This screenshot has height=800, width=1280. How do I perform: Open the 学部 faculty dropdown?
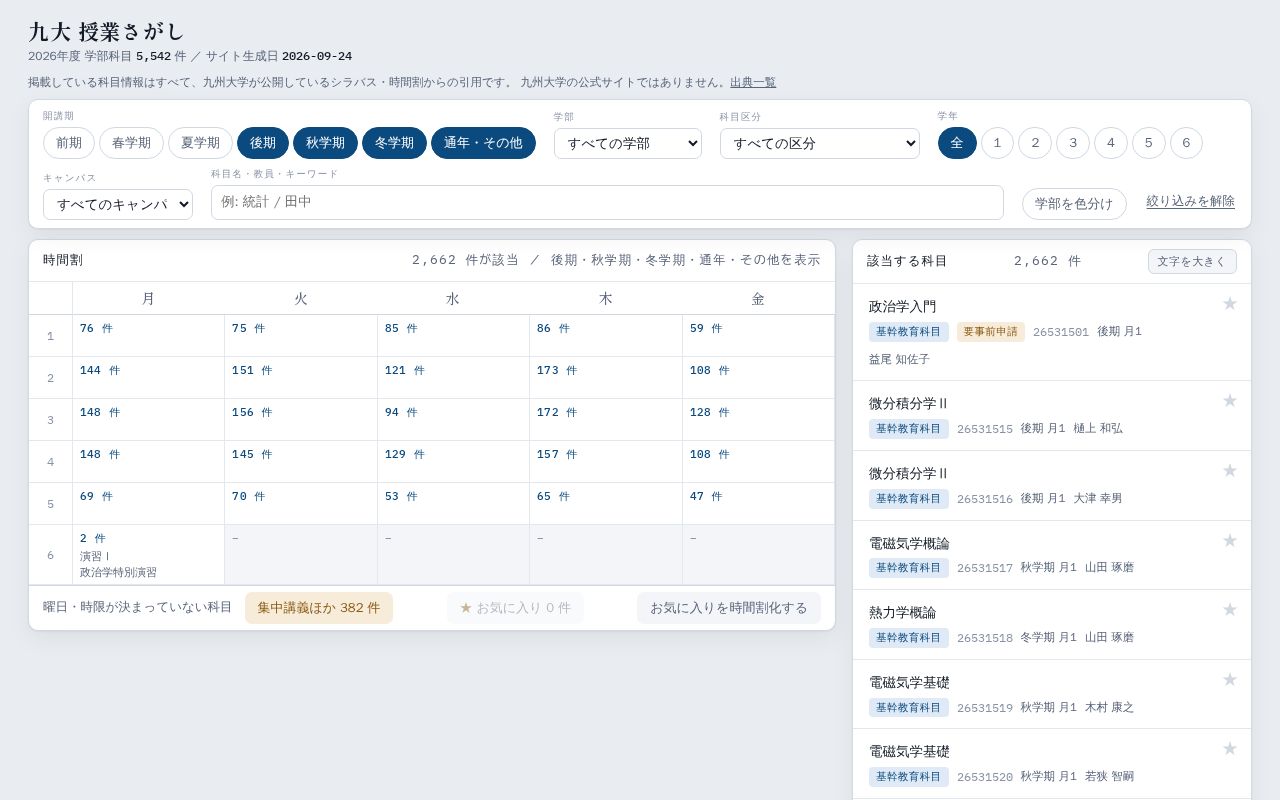628,143
